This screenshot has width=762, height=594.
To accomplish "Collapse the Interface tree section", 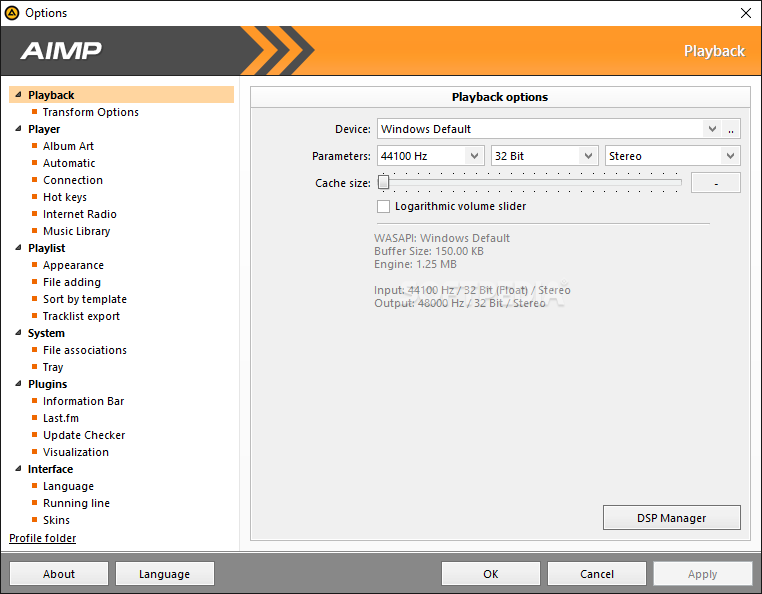I will (18, 469).
